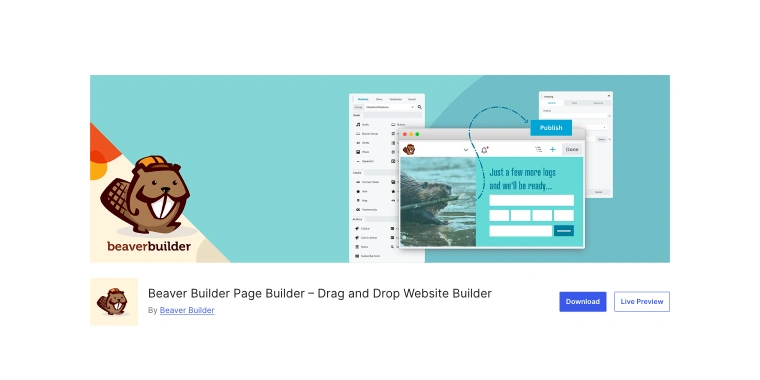Image resolution: width=760 pixels, height=380 pixels.
Task: Select the Callout module
Action: pos(363,228)
